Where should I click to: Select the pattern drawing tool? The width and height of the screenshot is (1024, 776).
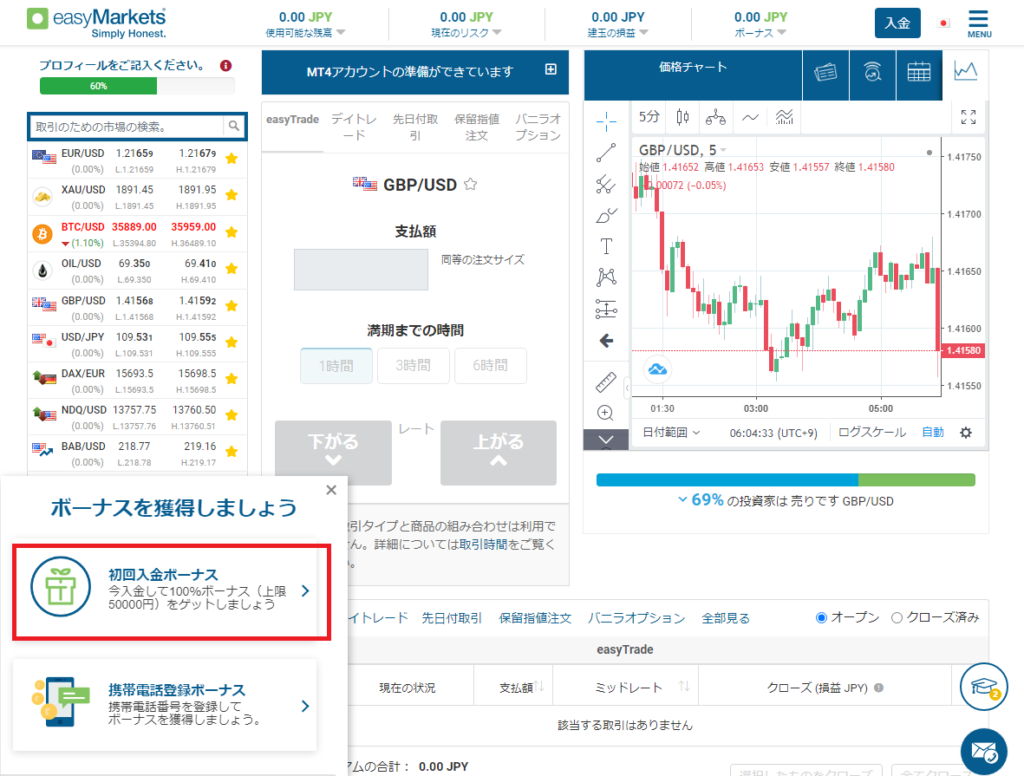[x=606, y=278]
